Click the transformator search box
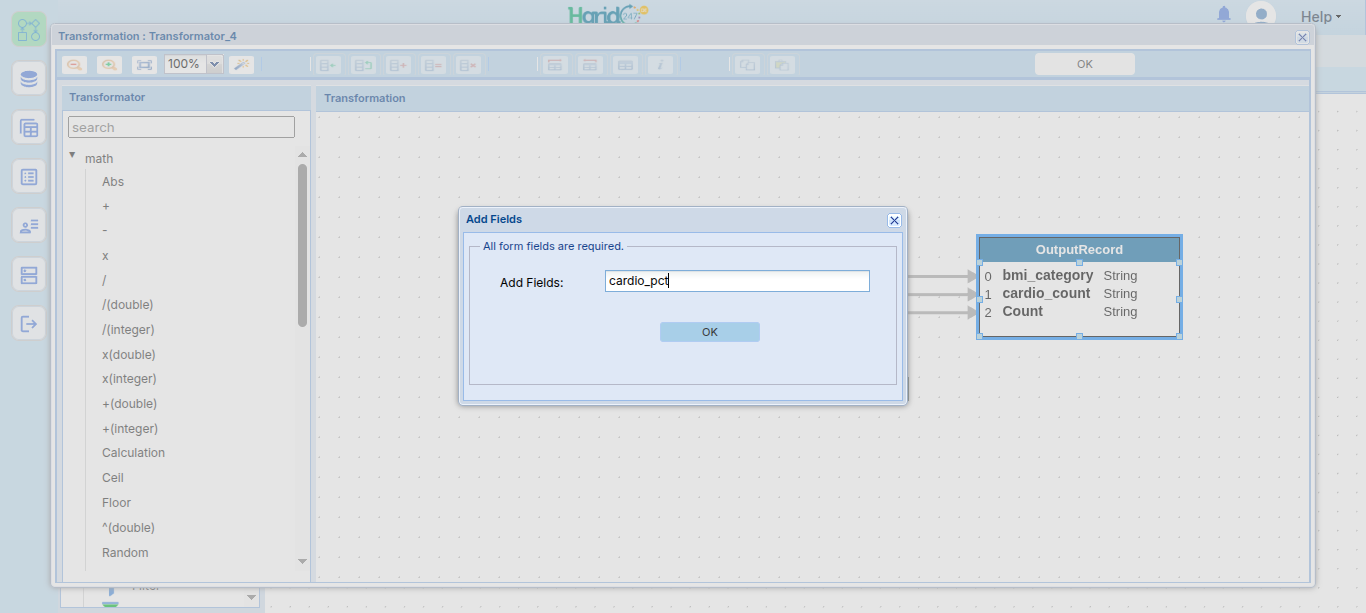This screenshot has width=1366, height=613. (181, 127)
